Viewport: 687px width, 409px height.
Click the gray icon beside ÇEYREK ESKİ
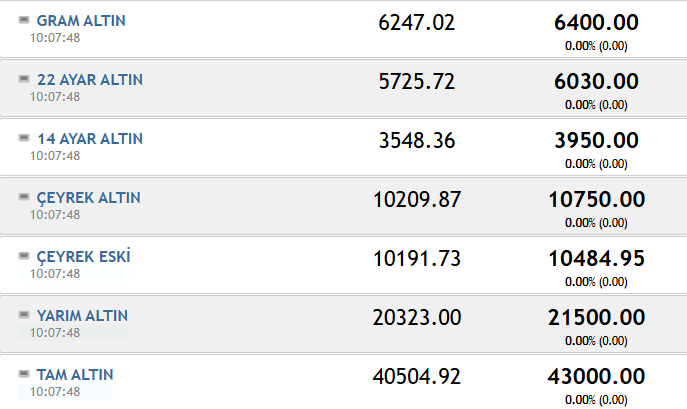(x=24, y=256)
